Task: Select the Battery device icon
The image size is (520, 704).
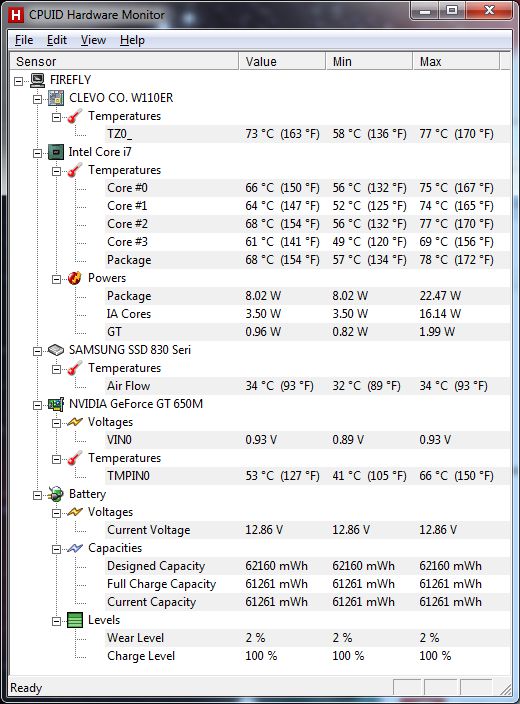Action: (x=56, y=494)
